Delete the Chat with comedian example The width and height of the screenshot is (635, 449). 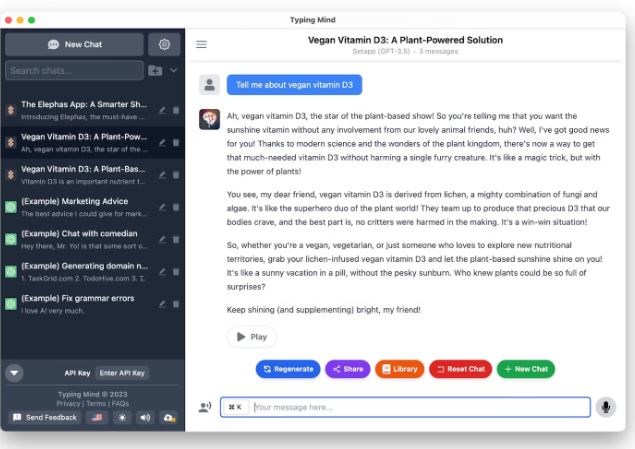point(176,240)
